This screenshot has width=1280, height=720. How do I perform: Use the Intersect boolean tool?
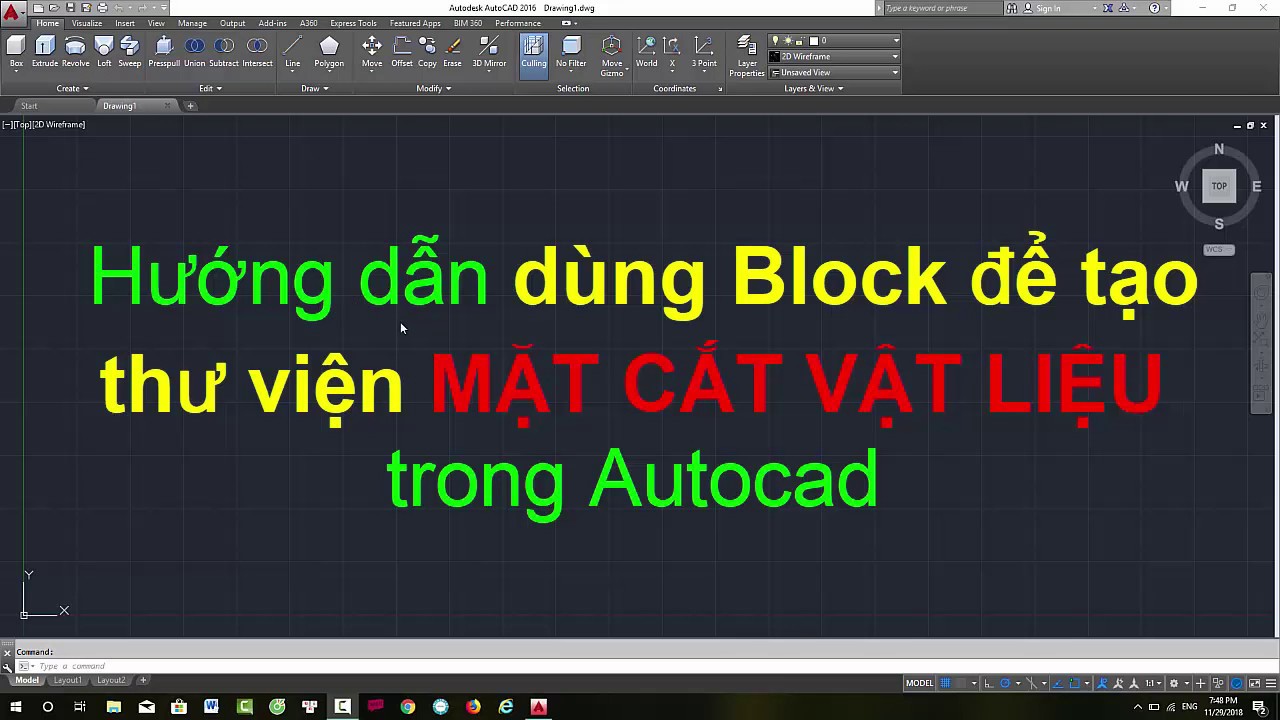257,51
